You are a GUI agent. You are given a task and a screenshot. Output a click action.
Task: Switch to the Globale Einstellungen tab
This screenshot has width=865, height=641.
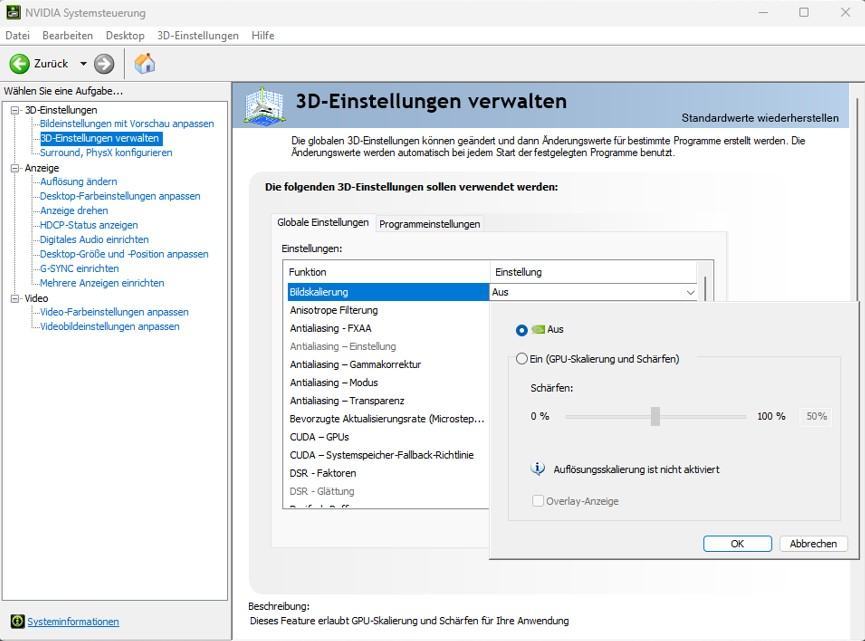[x=323, y=222]
